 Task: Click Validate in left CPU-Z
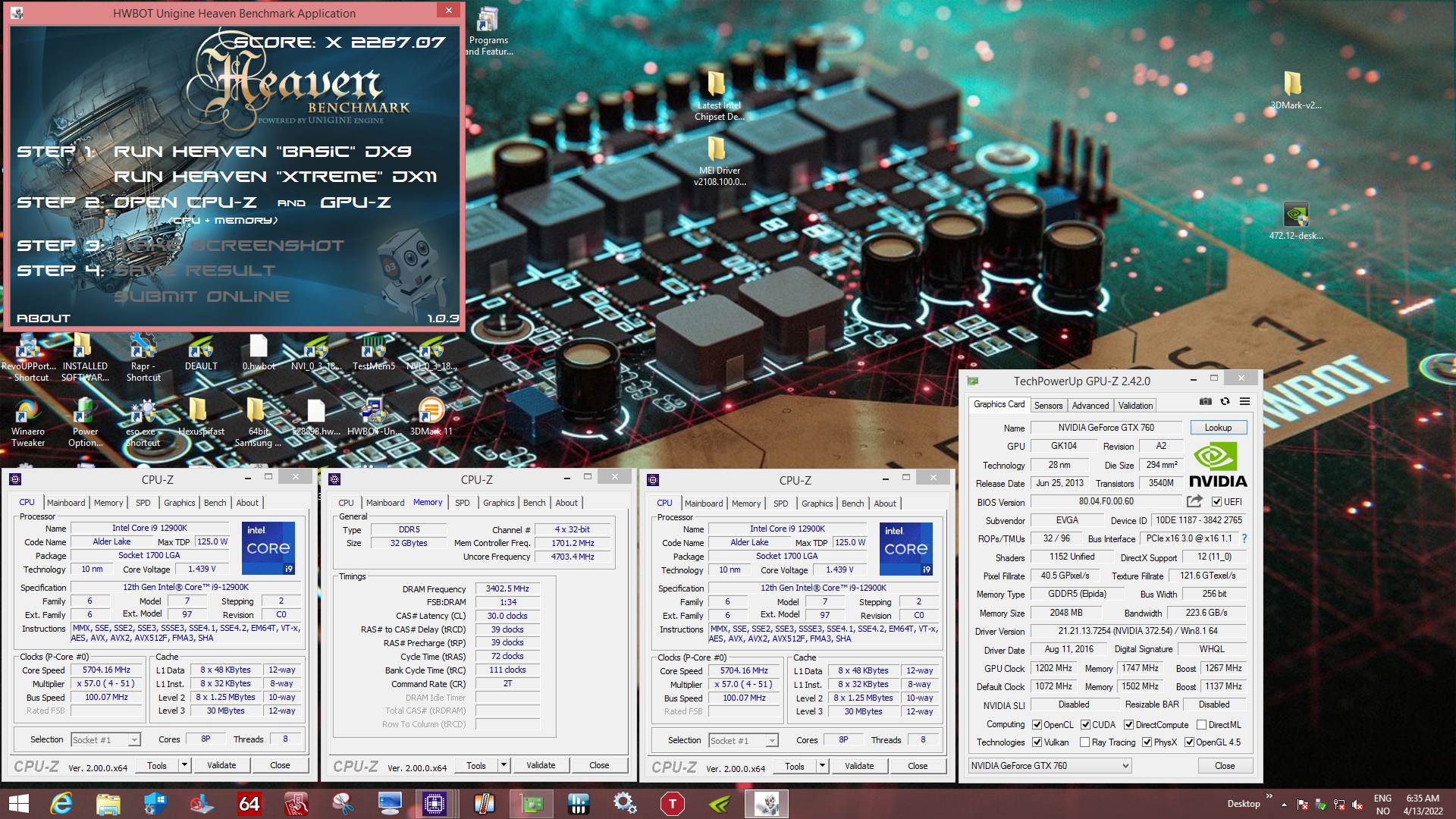tap(221, 765)
